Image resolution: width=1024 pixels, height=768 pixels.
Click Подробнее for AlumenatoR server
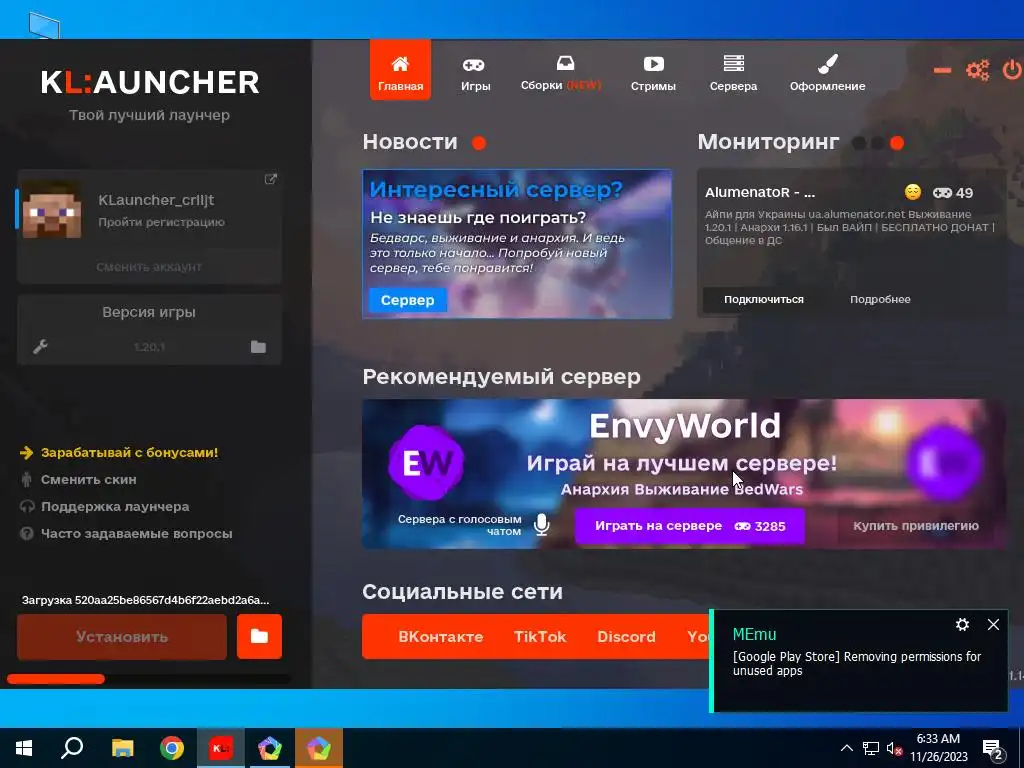880,299
